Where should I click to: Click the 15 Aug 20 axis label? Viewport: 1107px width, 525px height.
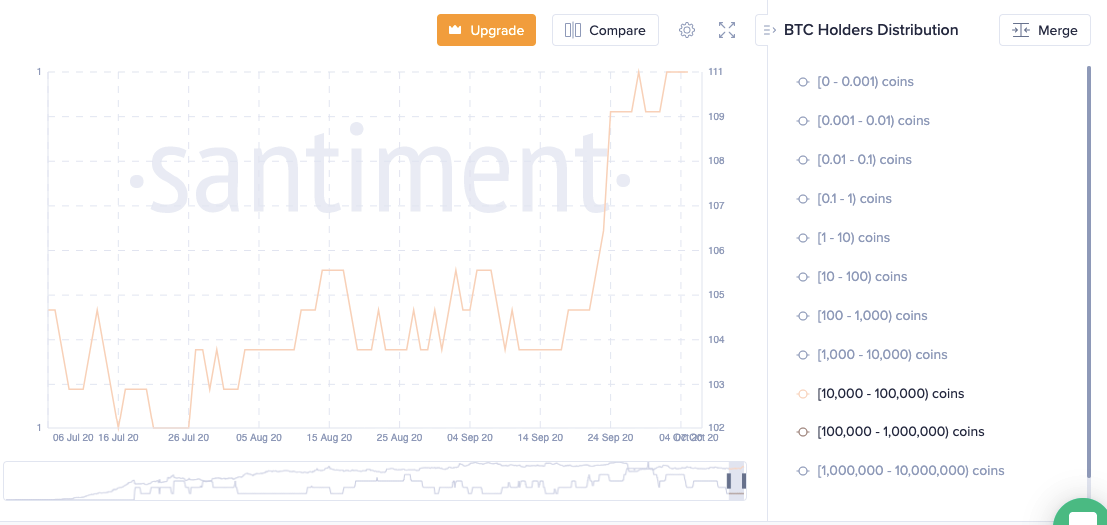[x=329, y=438]
